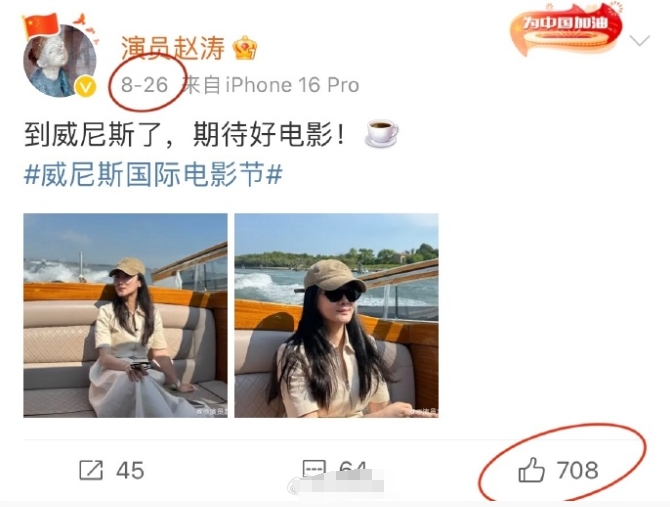Click the 为中国加油 stadium badge
This screenshot has width=670, height=507.
(x=565, y=30)
